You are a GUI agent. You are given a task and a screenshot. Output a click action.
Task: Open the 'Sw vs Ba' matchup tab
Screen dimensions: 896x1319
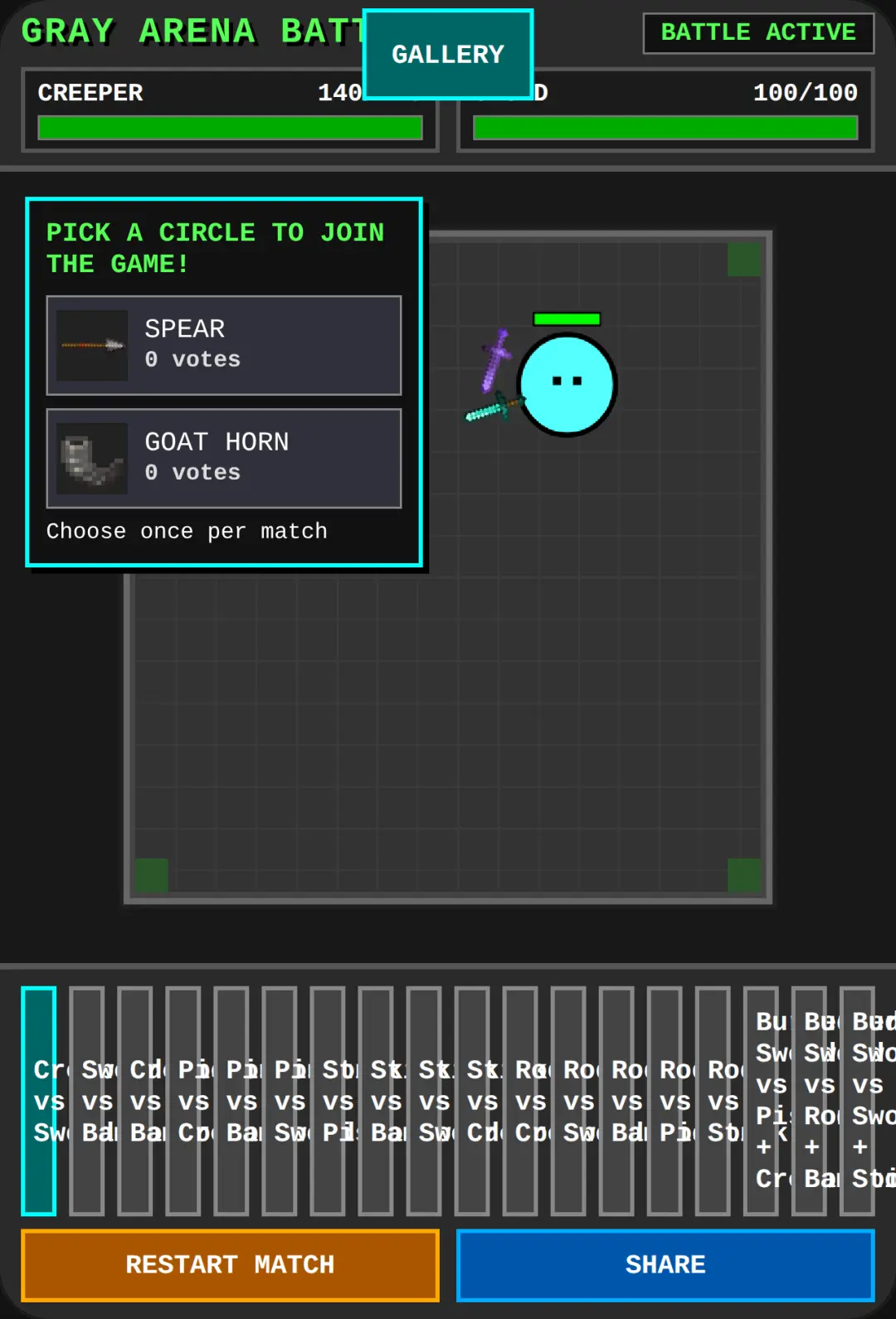click(87, 1101)
